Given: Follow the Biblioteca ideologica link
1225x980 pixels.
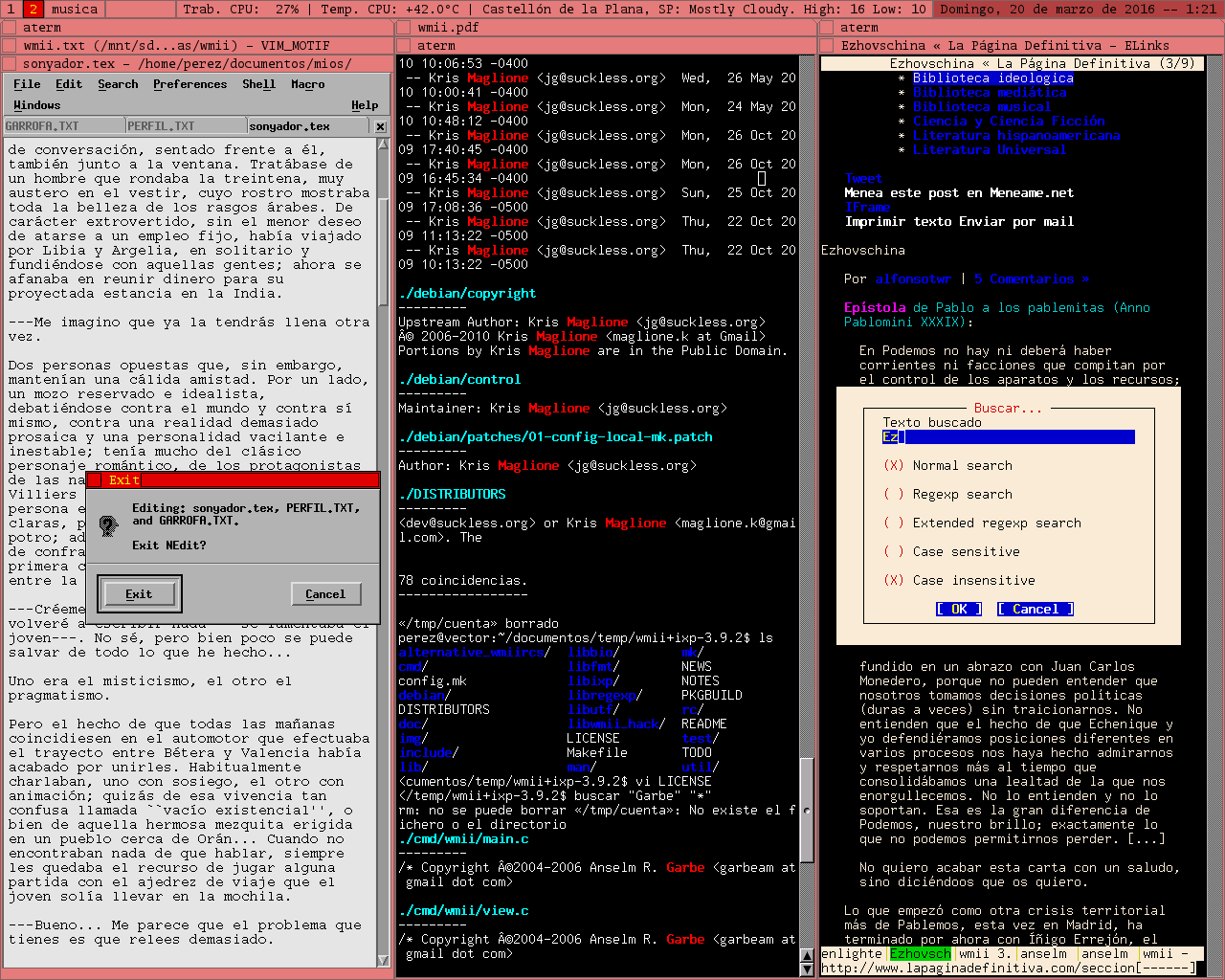Looking at the screenshot, I should click(992, 78).
